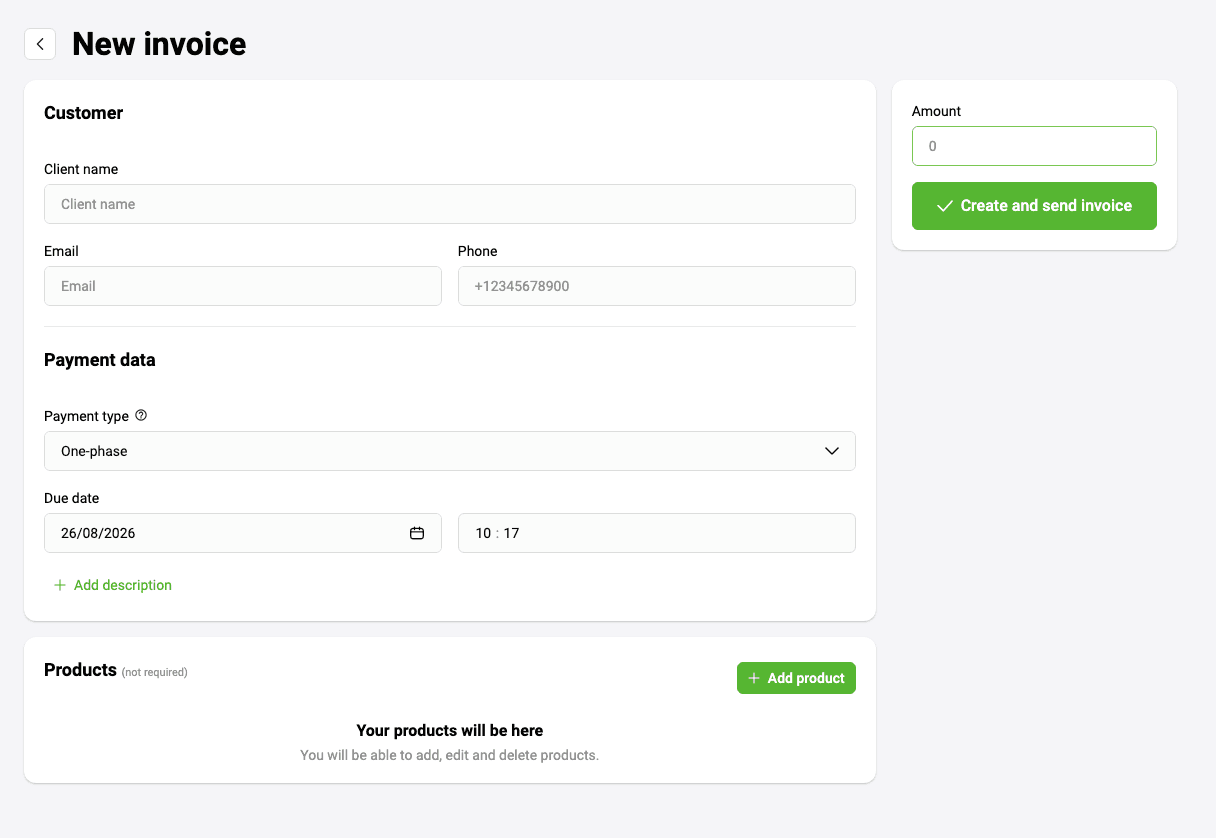Open the due date 26/08/2026 picker
This screenshot has height=838, width=1216.
[243, 533]
